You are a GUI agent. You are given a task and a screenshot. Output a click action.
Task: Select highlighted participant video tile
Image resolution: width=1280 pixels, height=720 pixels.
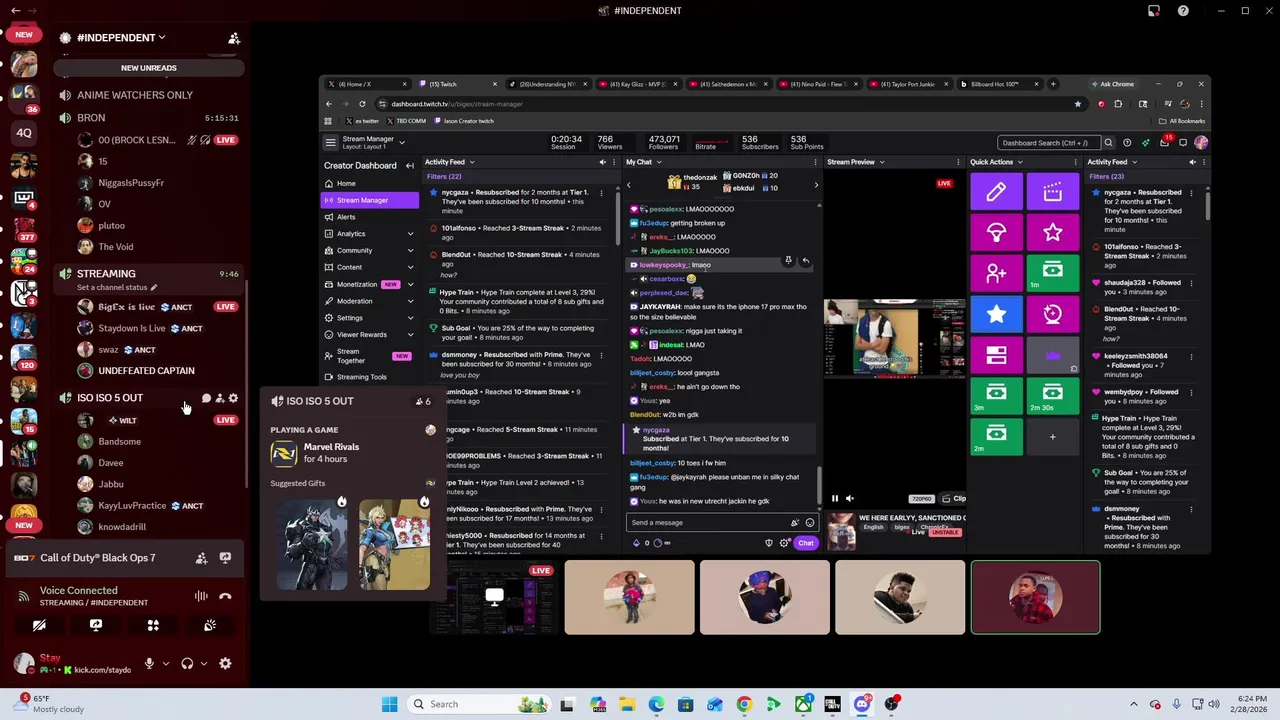tap(1035, 598)
